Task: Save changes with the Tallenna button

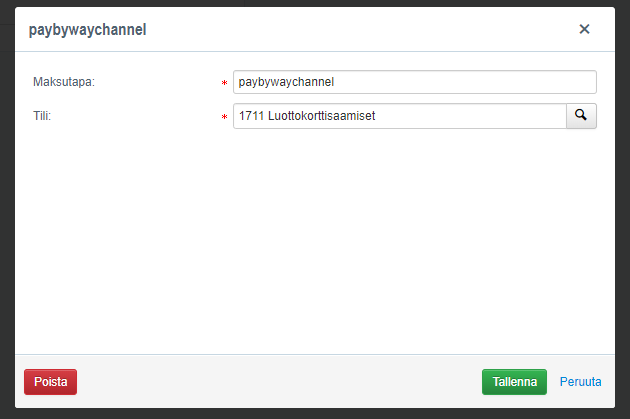Action: [x=514, y=382]
